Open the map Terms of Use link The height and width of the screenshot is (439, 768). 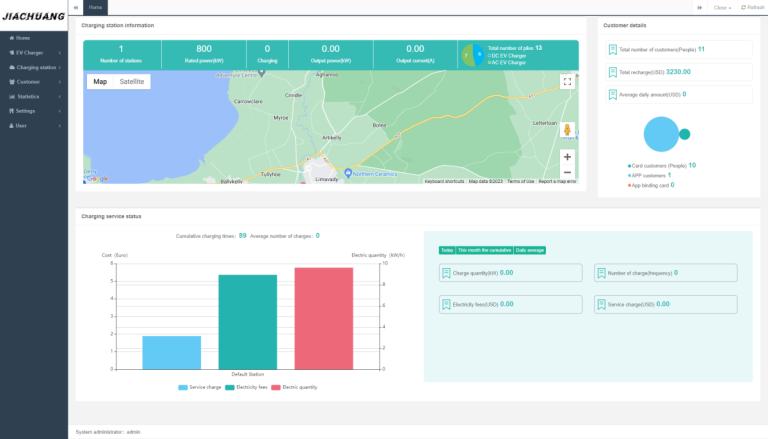pyautogui.click(x=520, y=181)
